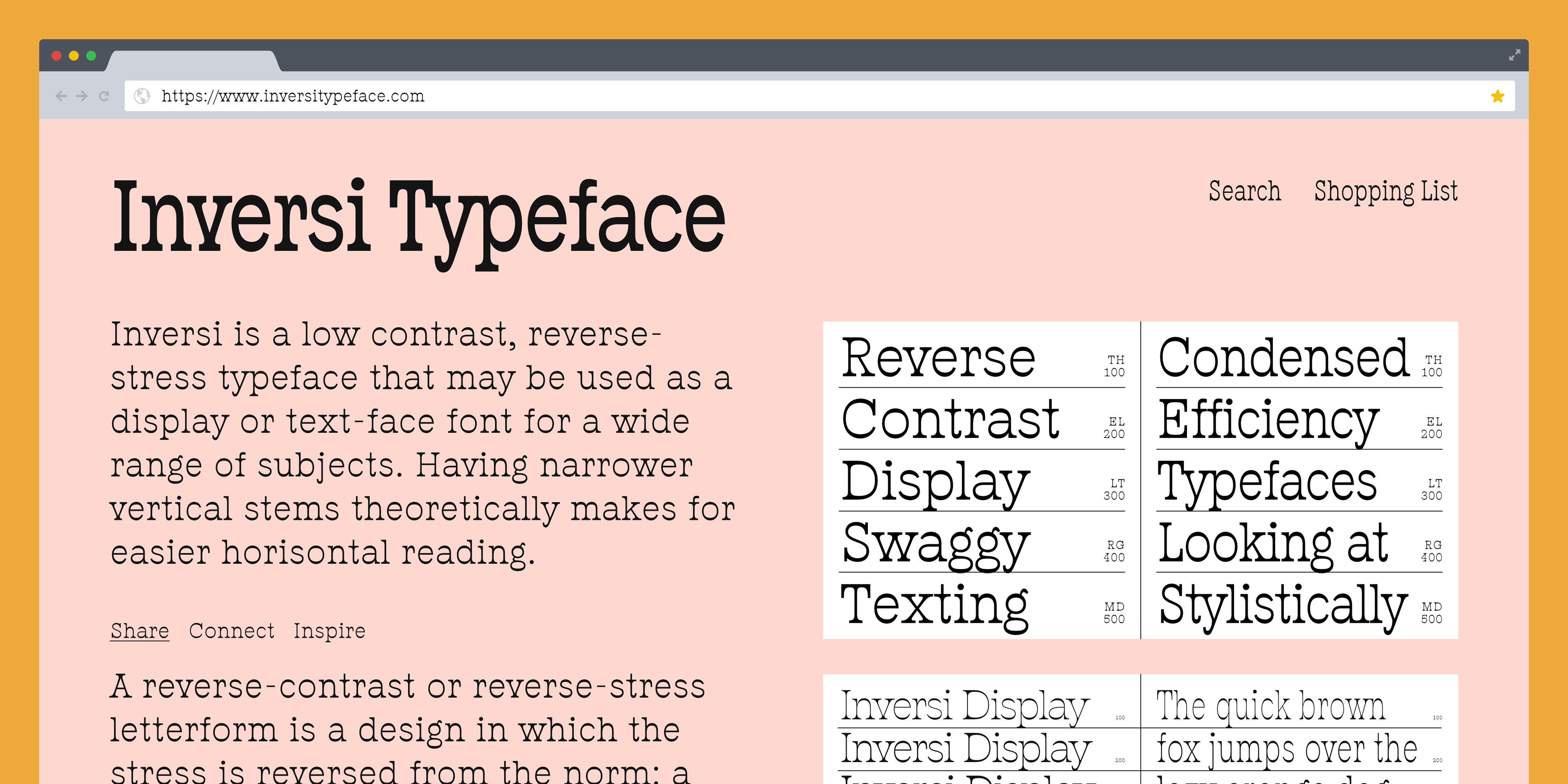Click the yellow window button
Image resolution: width=1568 pixels, height=784 pixels.
pos(73,56)
